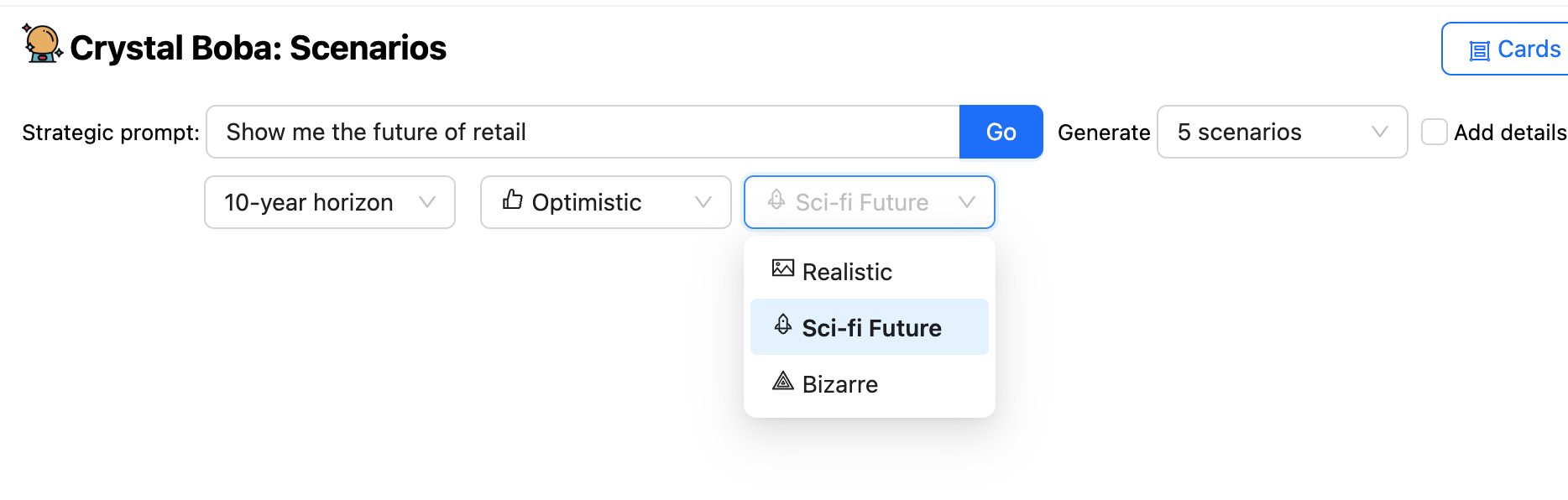1568x500 pixels.
Task: Click the Cards view icon
Action: tap(1479, 51)
